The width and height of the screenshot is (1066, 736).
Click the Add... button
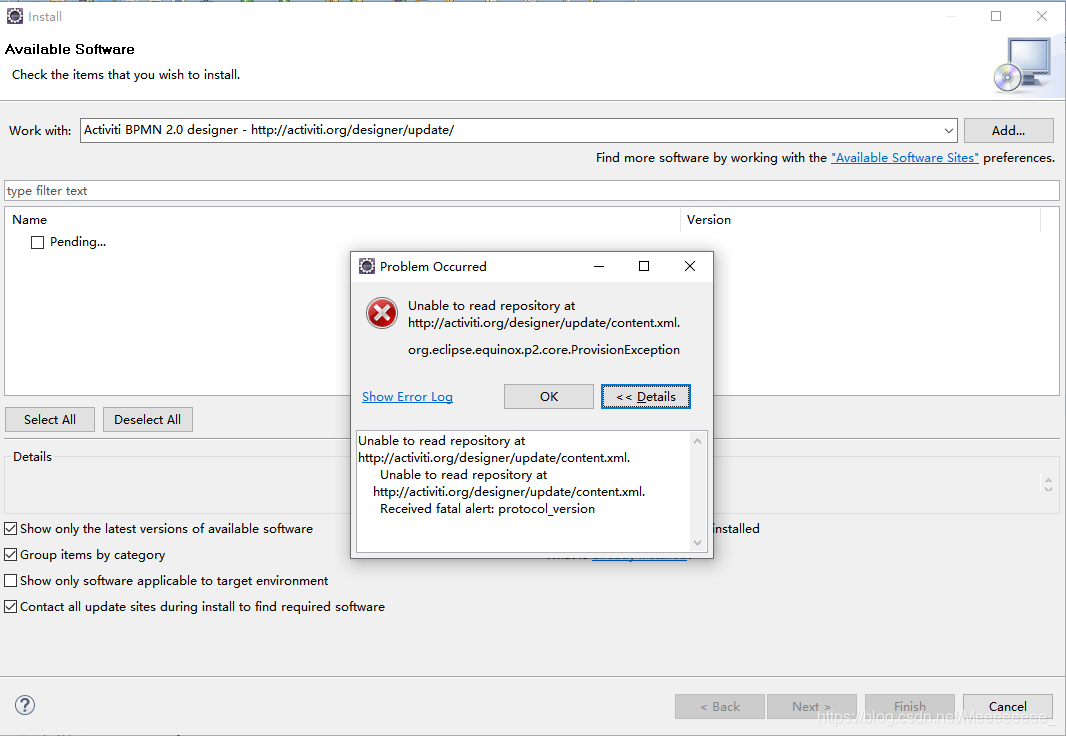click(1008, 130)
